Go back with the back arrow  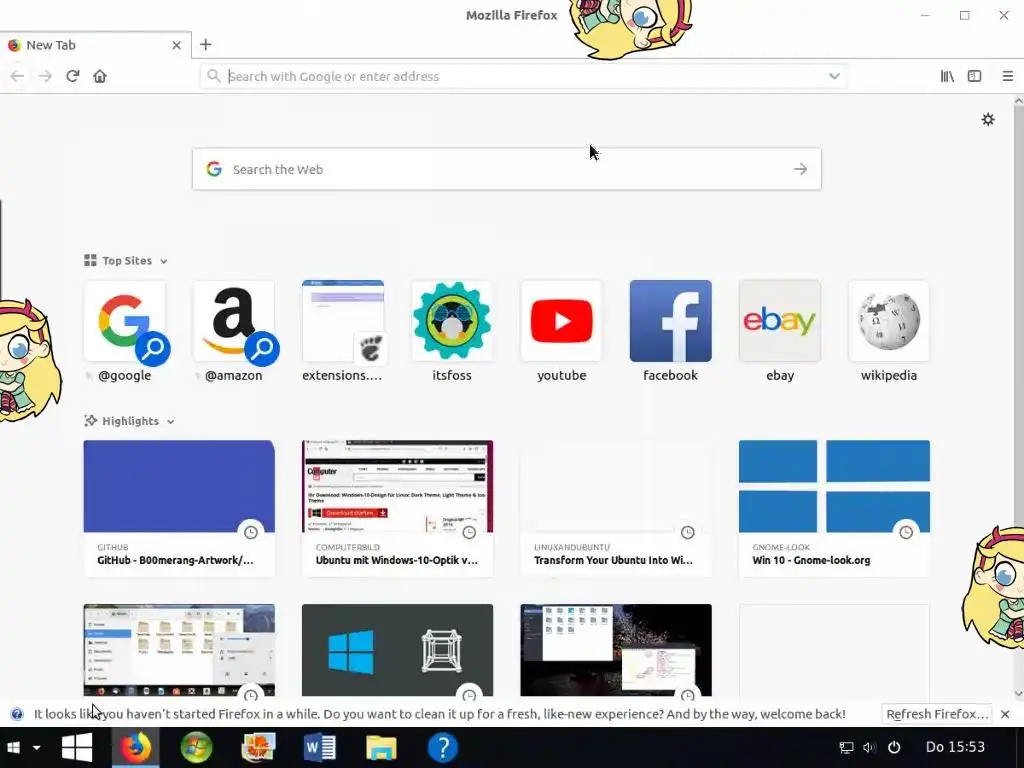(18, 76)
